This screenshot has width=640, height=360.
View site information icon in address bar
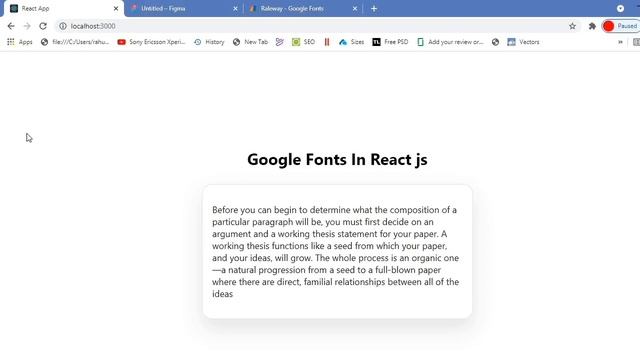[62, 26]
